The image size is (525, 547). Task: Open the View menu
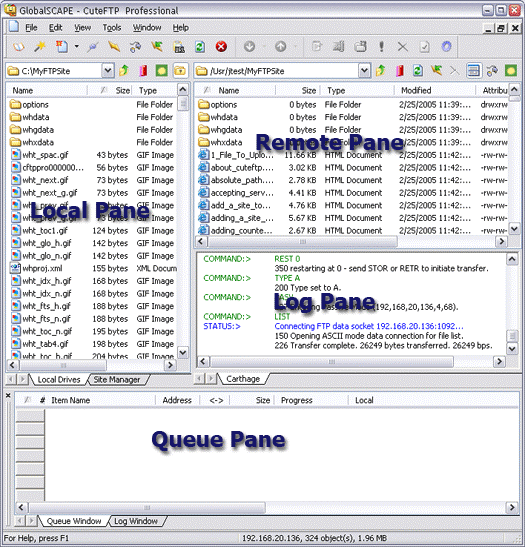[x=82, y=28]
